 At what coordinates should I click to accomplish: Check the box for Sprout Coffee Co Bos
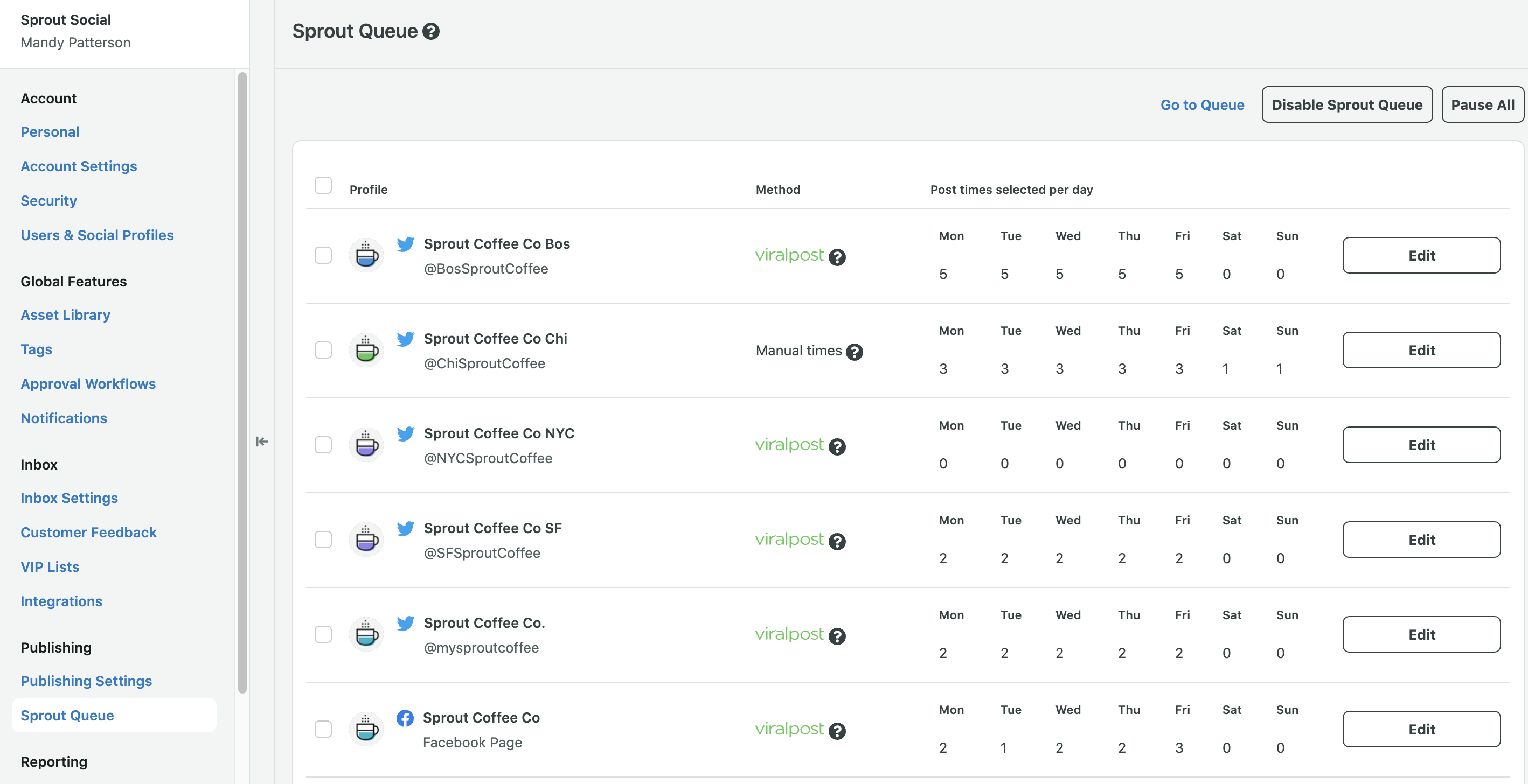tap(323, 255)
